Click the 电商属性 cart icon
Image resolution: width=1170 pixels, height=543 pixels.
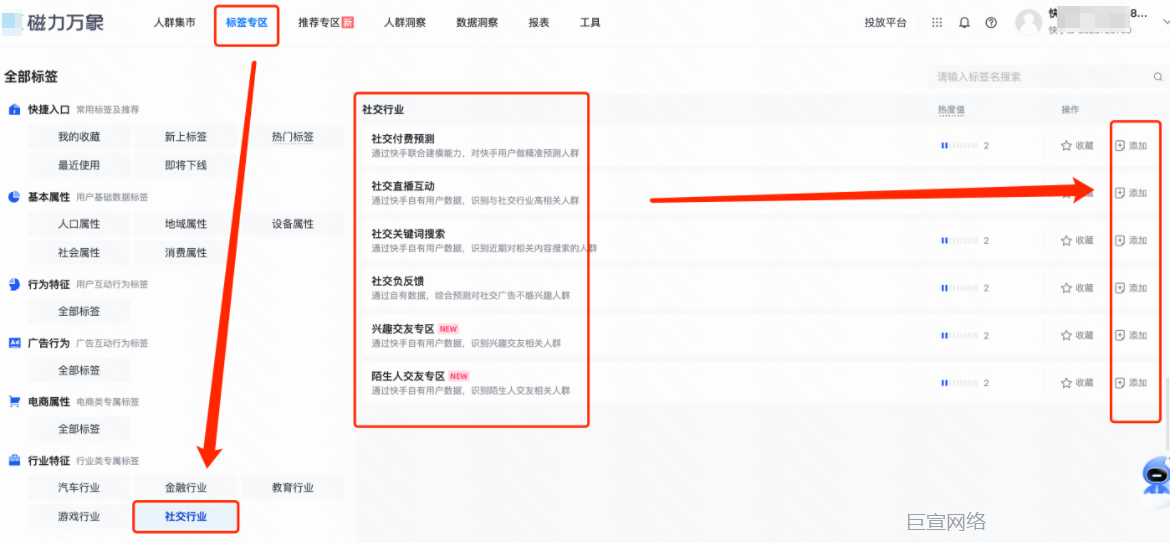pyautogui.click(x=13, y=401)
